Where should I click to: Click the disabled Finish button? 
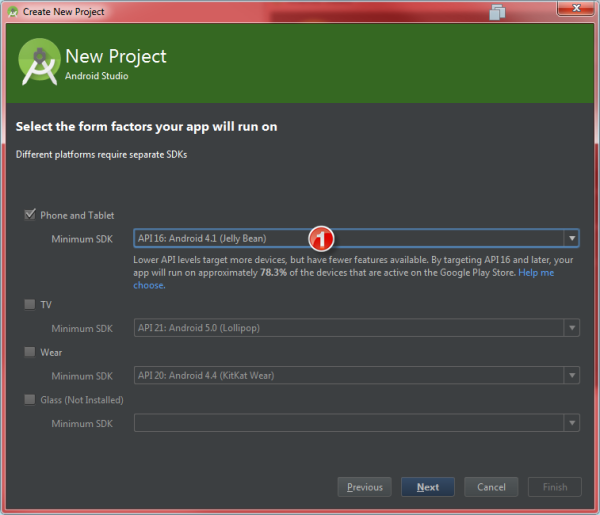(555, 487)
